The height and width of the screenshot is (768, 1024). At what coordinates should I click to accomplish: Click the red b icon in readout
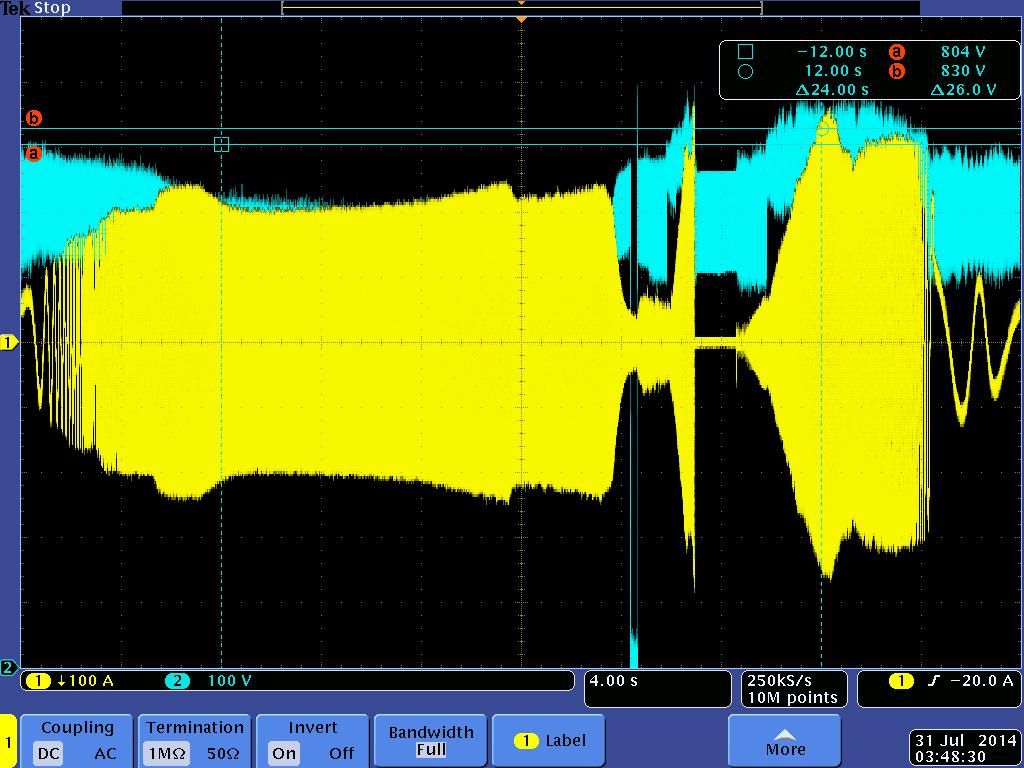(x=897, y=71)
